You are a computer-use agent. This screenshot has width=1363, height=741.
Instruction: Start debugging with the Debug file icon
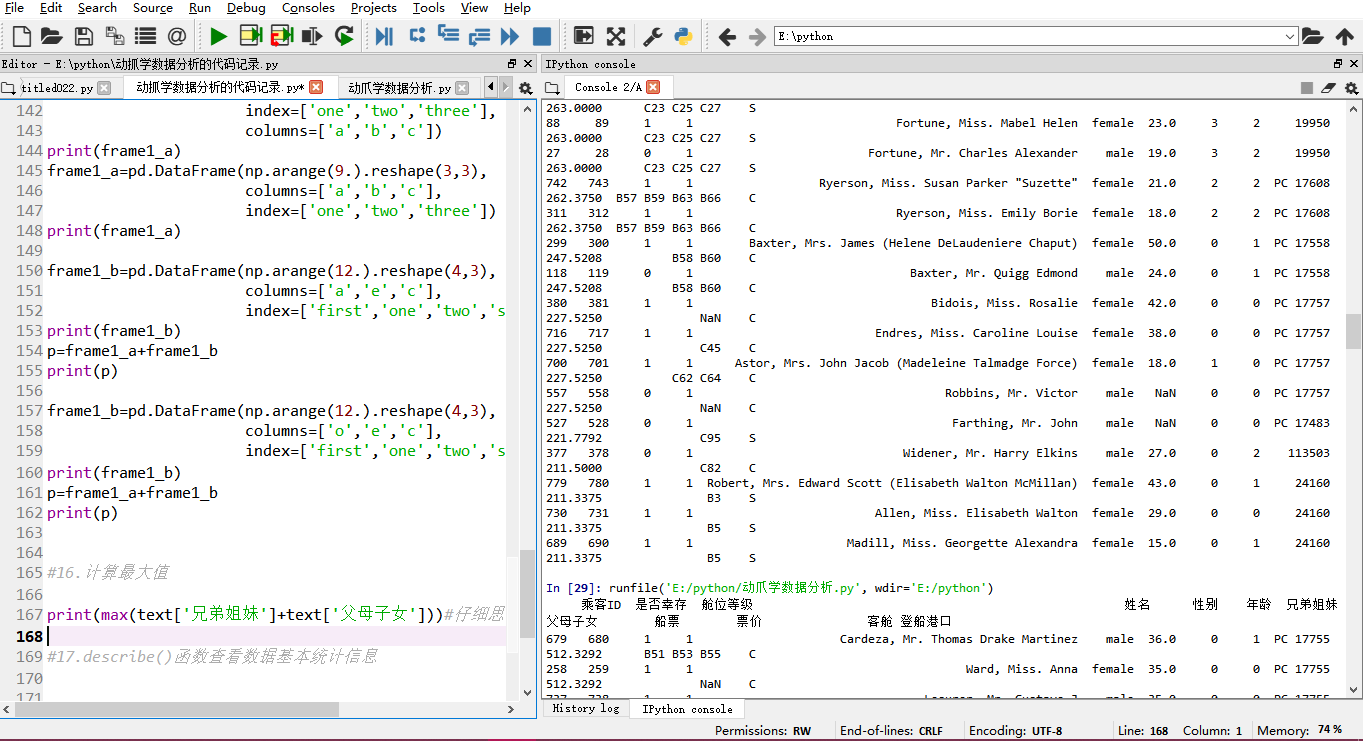[384, 37]
